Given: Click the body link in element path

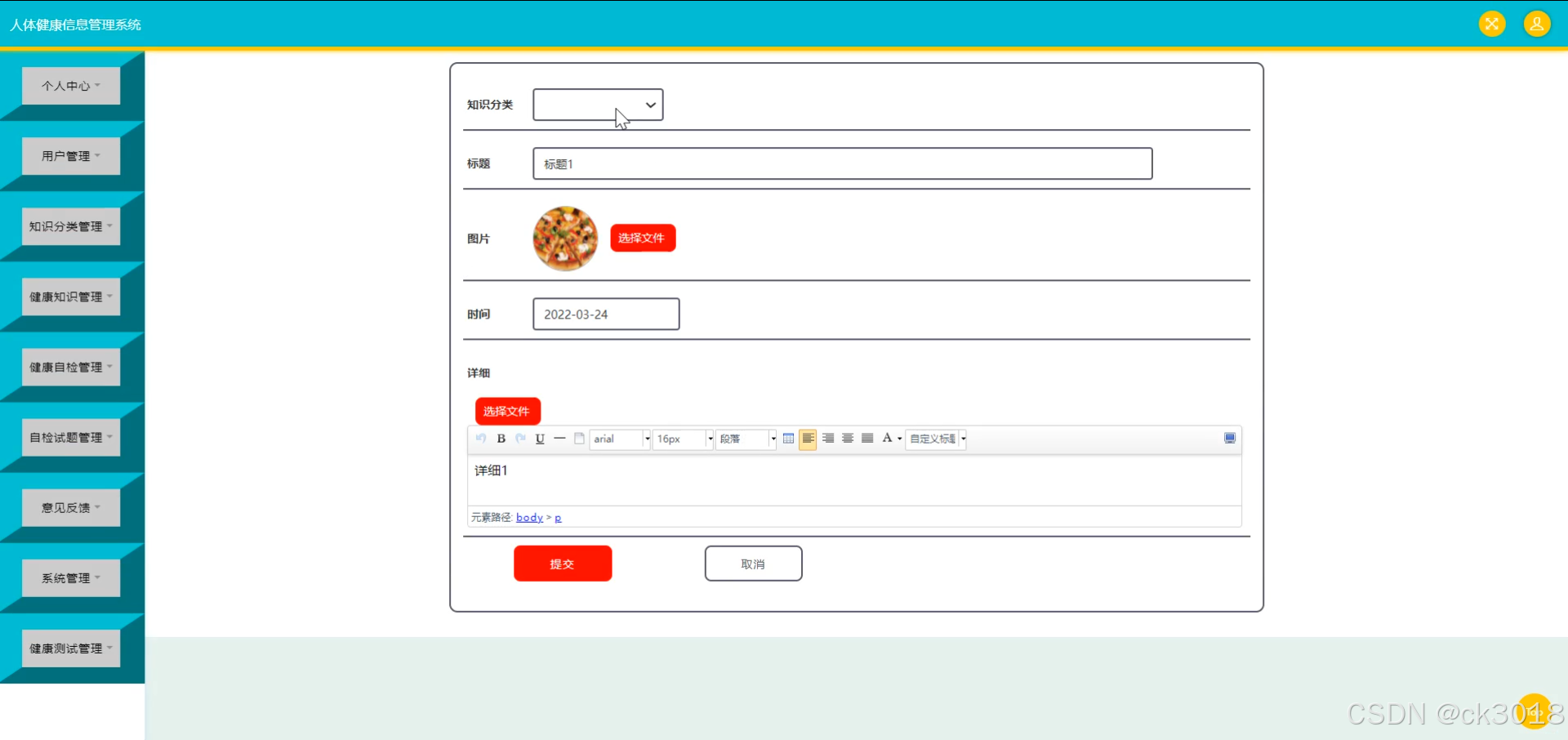Looking at the screenshot, I should [529, 517].
